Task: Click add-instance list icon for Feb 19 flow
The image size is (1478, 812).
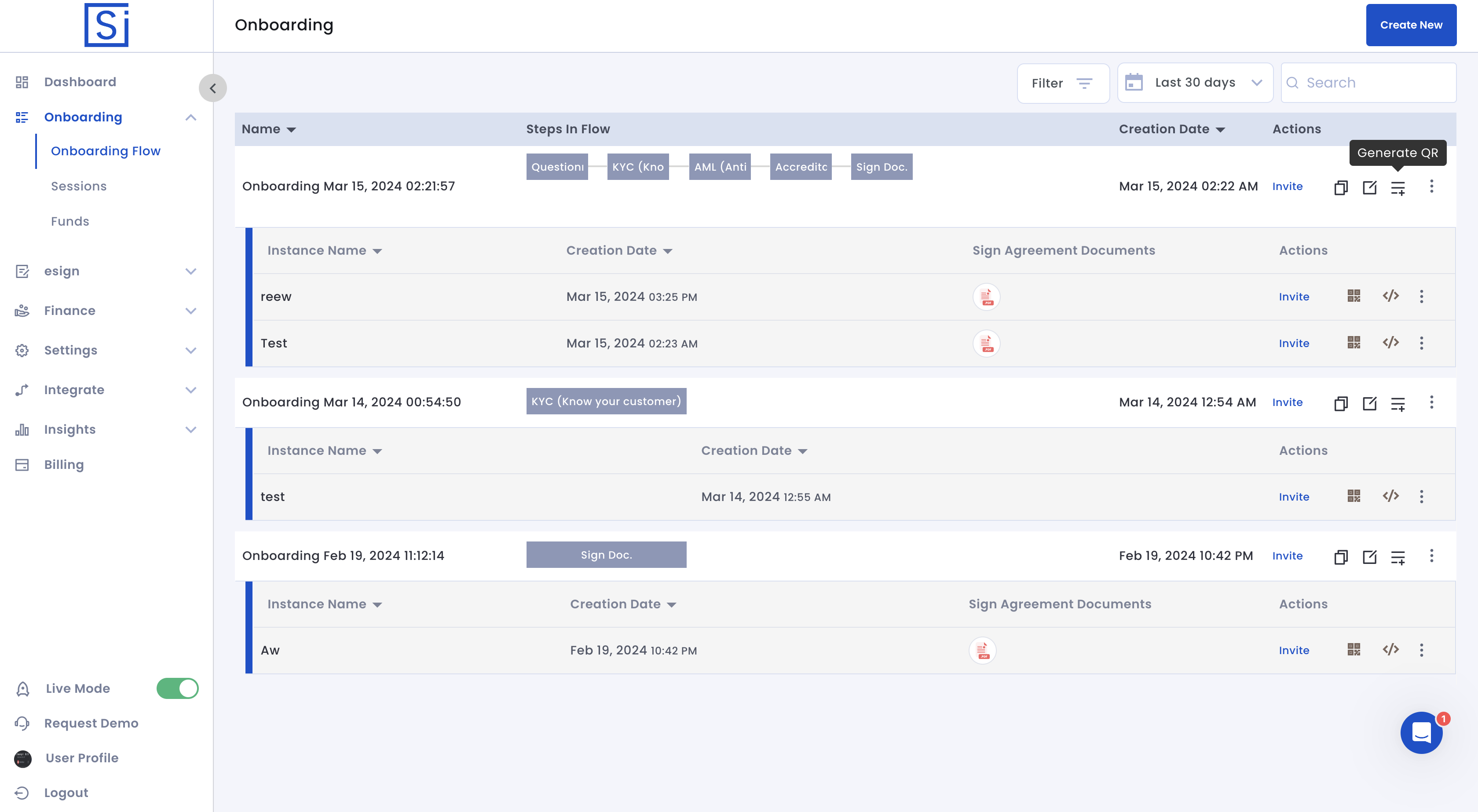Action: (x=1398, y=556)
